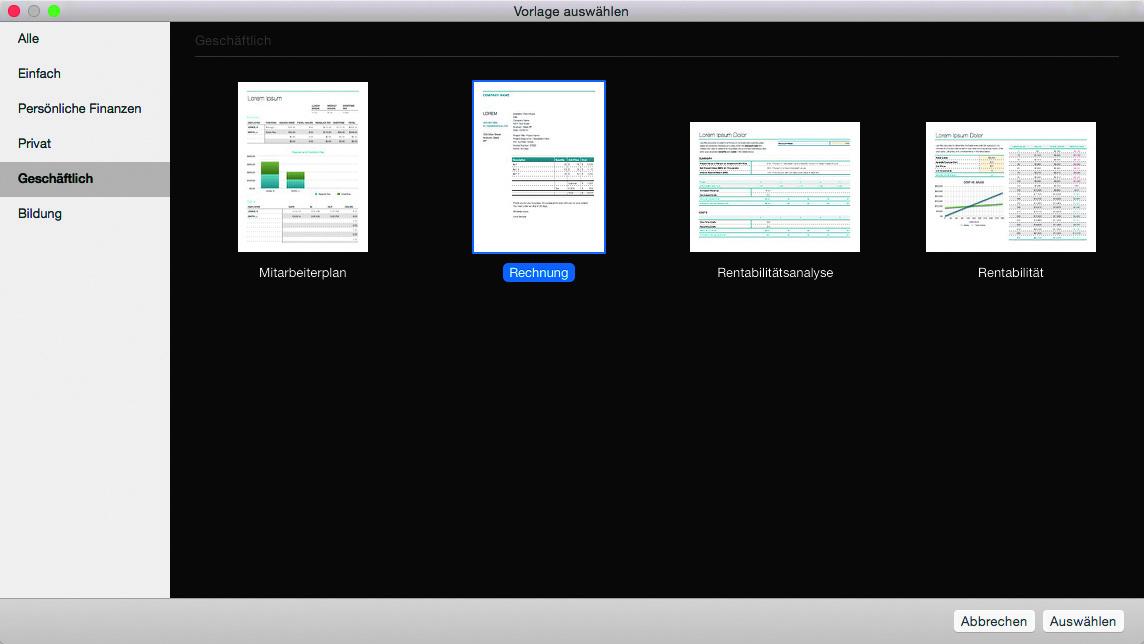Pick the Rechnung invoice template thumbnail
This screenshot has height=644, width=1144.
538,167
